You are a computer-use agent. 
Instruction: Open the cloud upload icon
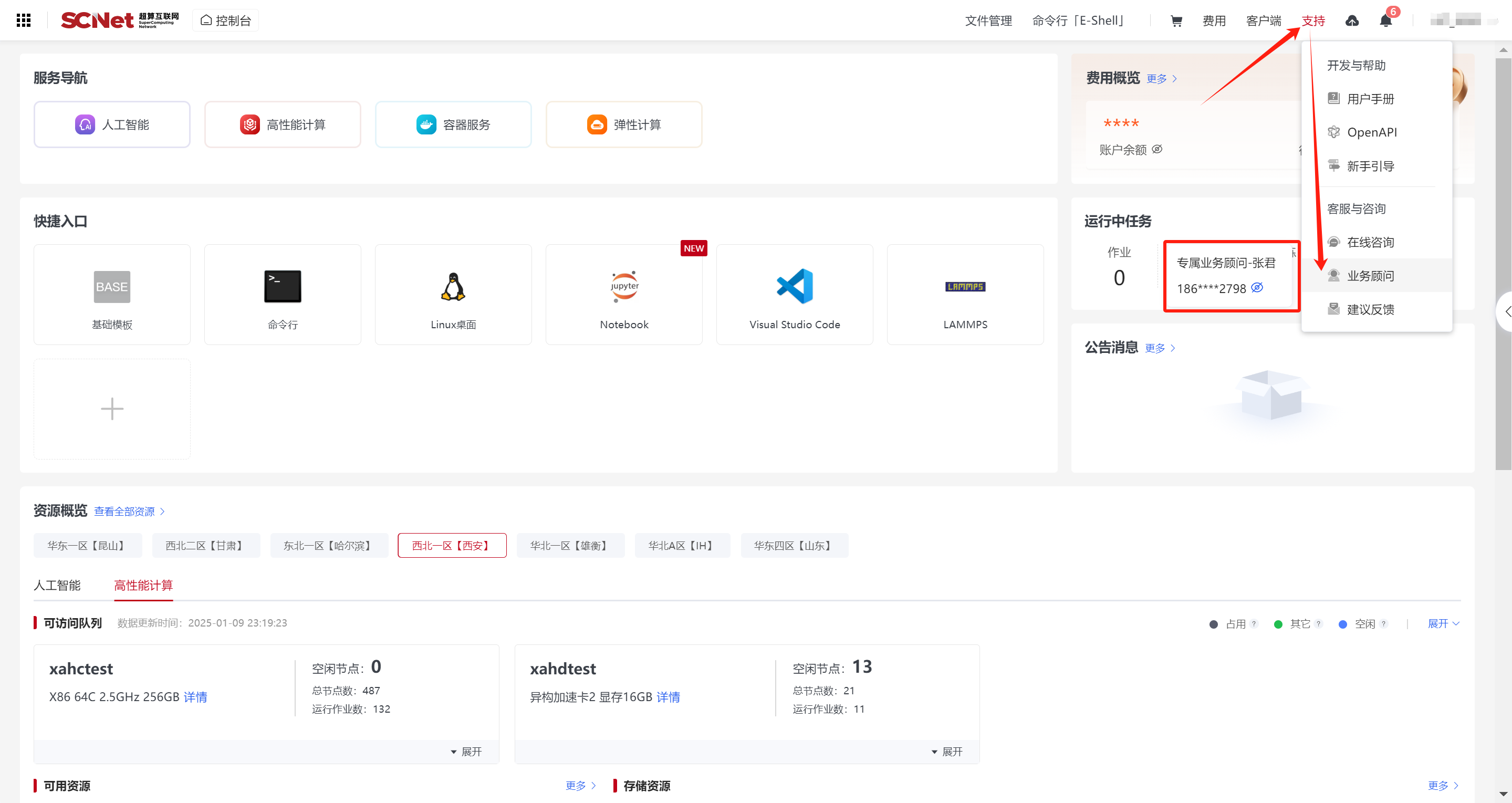(x=1352, y=21)
